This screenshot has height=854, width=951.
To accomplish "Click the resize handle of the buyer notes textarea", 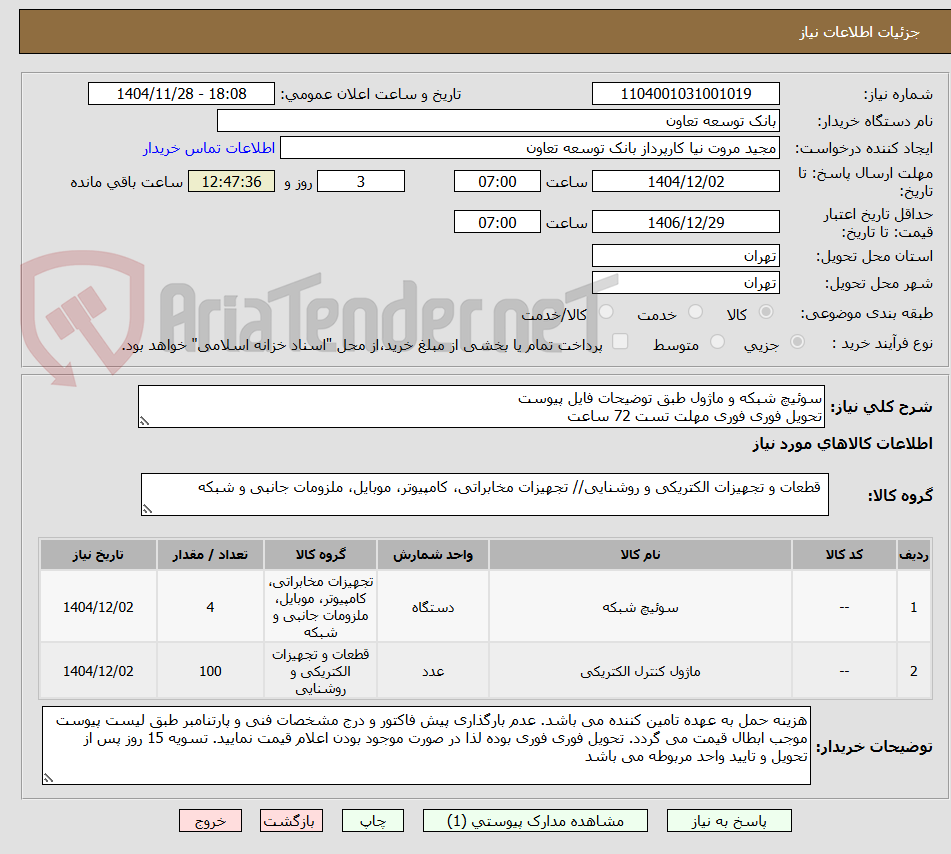I will (48, 778).
